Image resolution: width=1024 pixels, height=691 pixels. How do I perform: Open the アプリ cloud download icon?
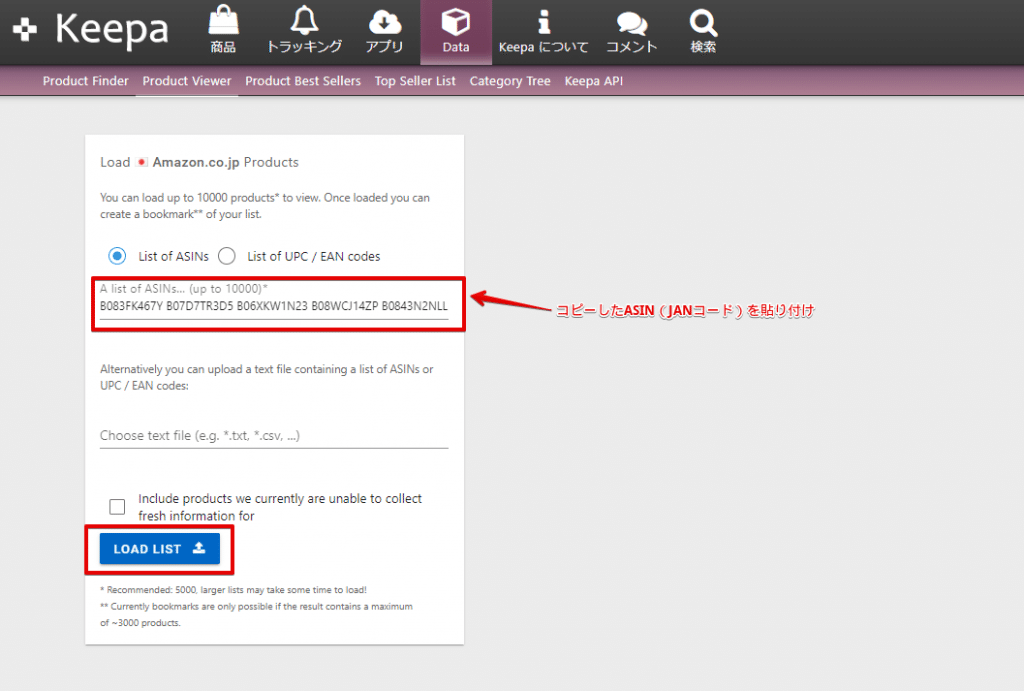tap(385, 22)
